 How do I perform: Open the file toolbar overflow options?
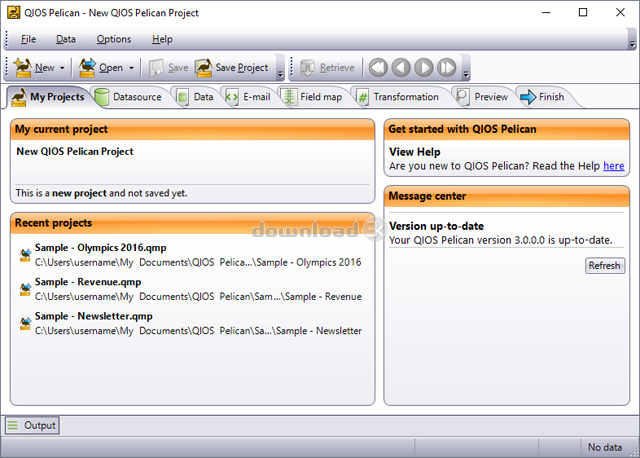click(280, 74)
